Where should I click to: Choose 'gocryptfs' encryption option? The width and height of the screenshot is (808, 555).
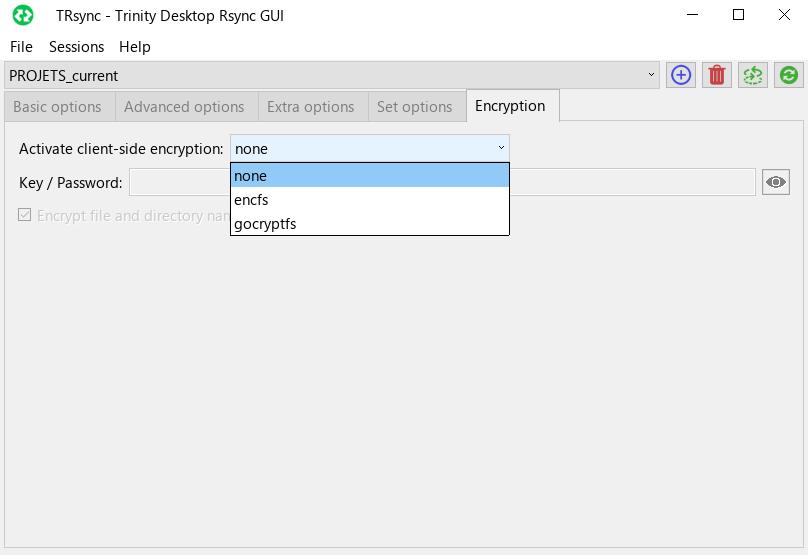[x=369, y=224]
